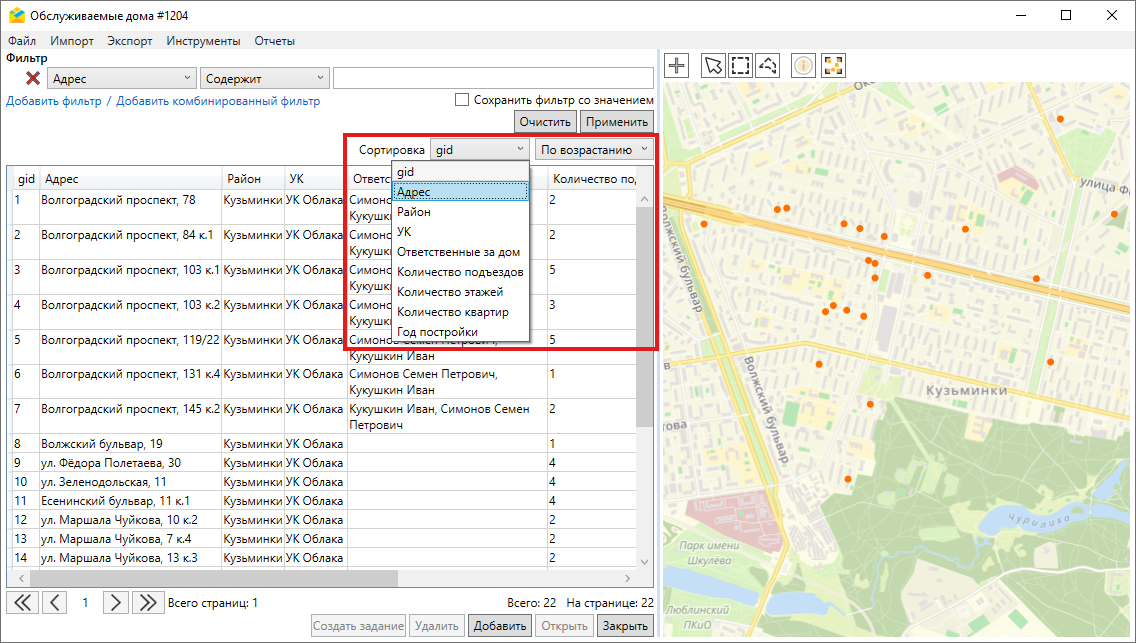Choose the polygon lasso selection tool
1136x643 pixels.
coord(768,66)
